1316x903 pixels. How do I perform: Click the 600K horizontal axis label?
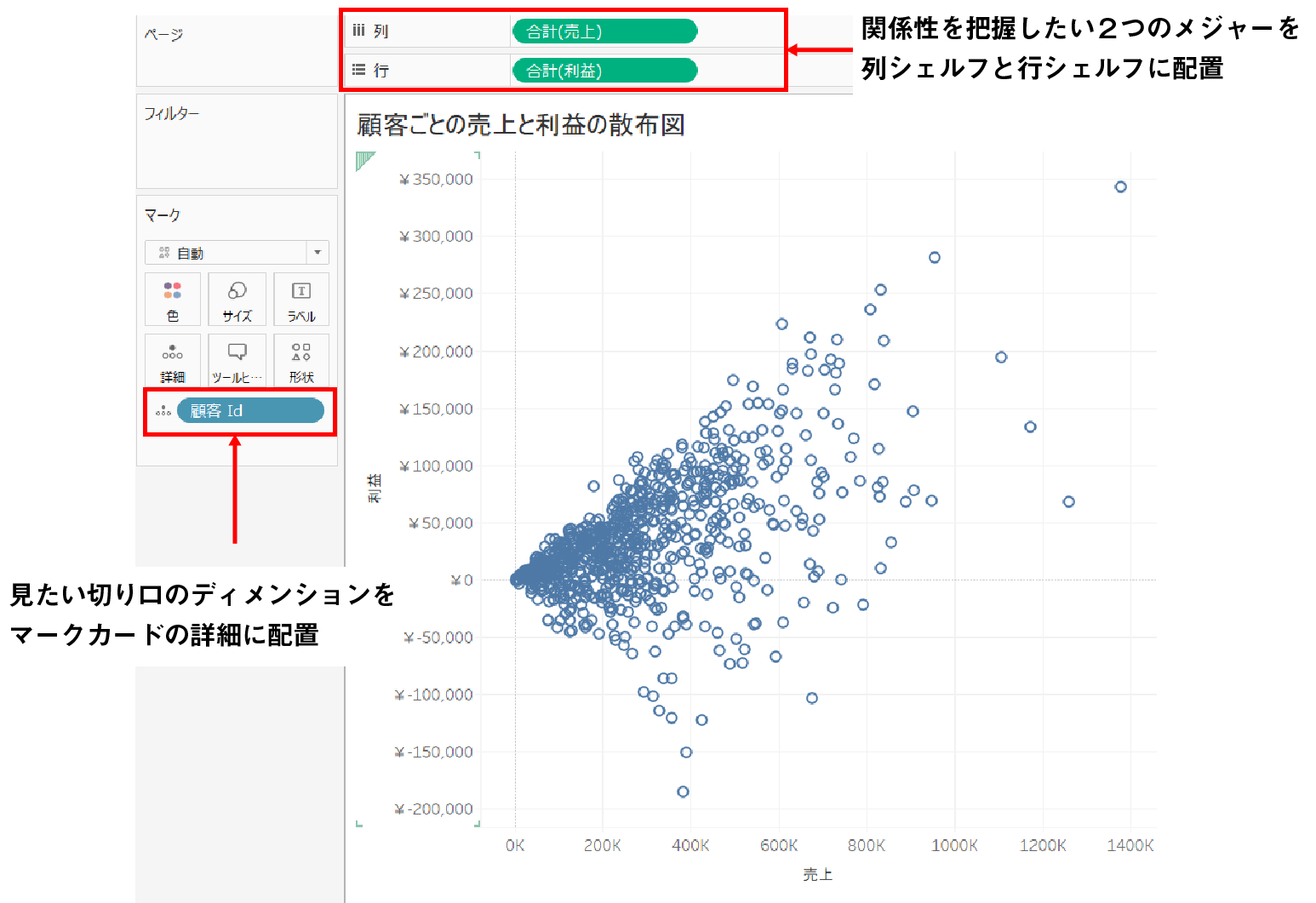[779, 846]
